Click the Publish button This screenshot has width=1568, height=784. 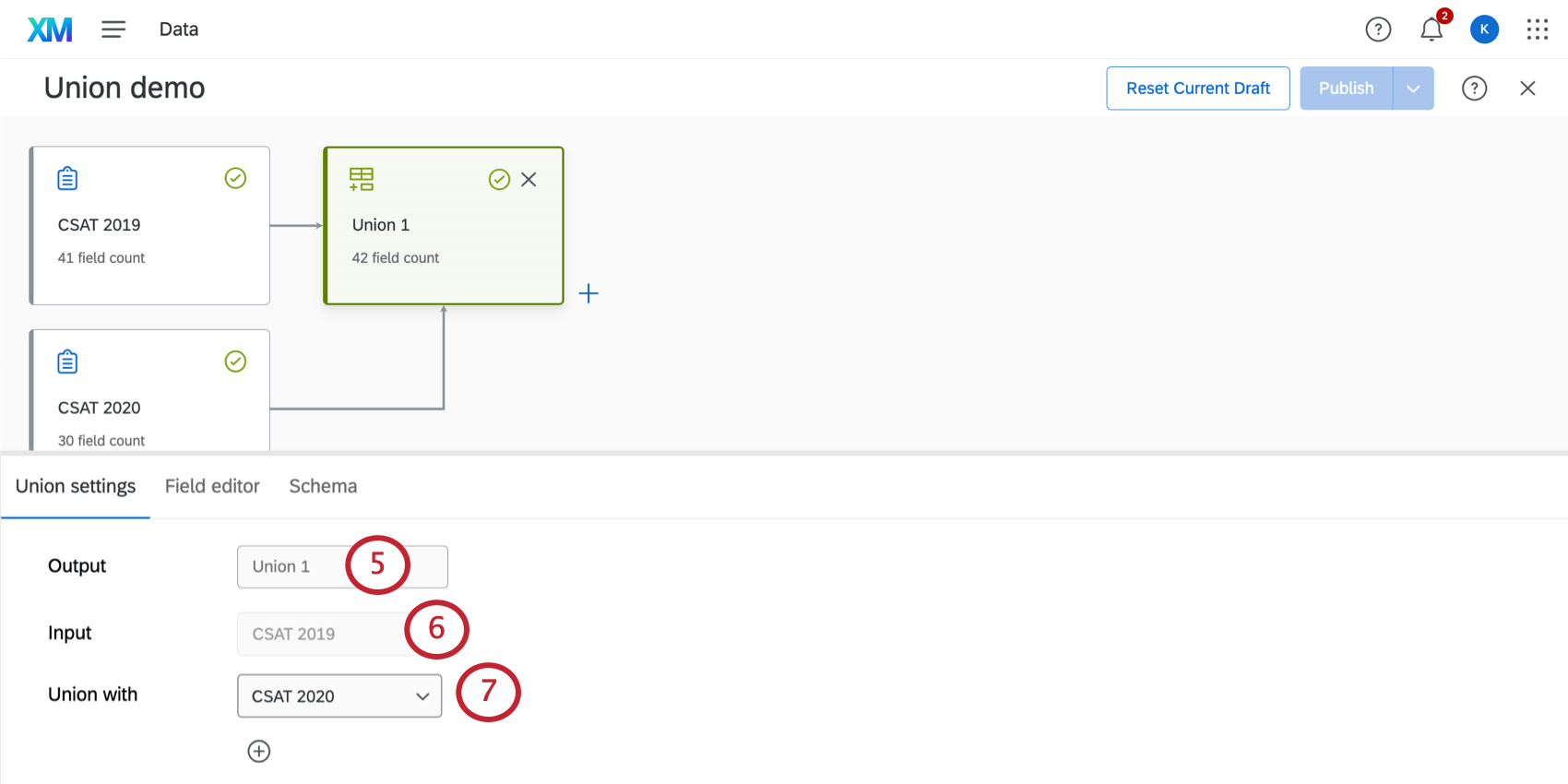(x=1346, y=88)
